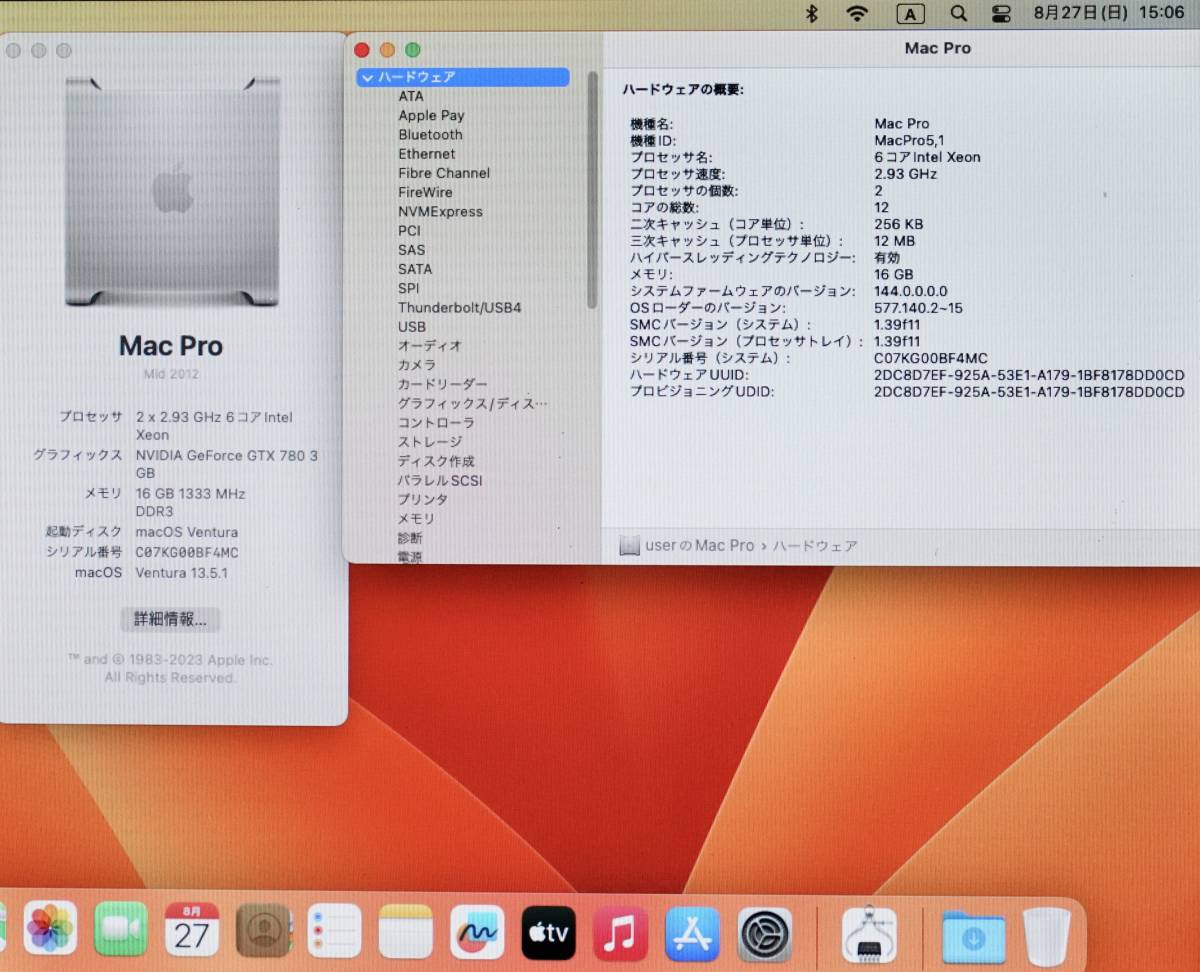The height and width of the screenshot is (972, 1200).
Task: Open Control Center in the menu bar
Action: [1002, 13]
